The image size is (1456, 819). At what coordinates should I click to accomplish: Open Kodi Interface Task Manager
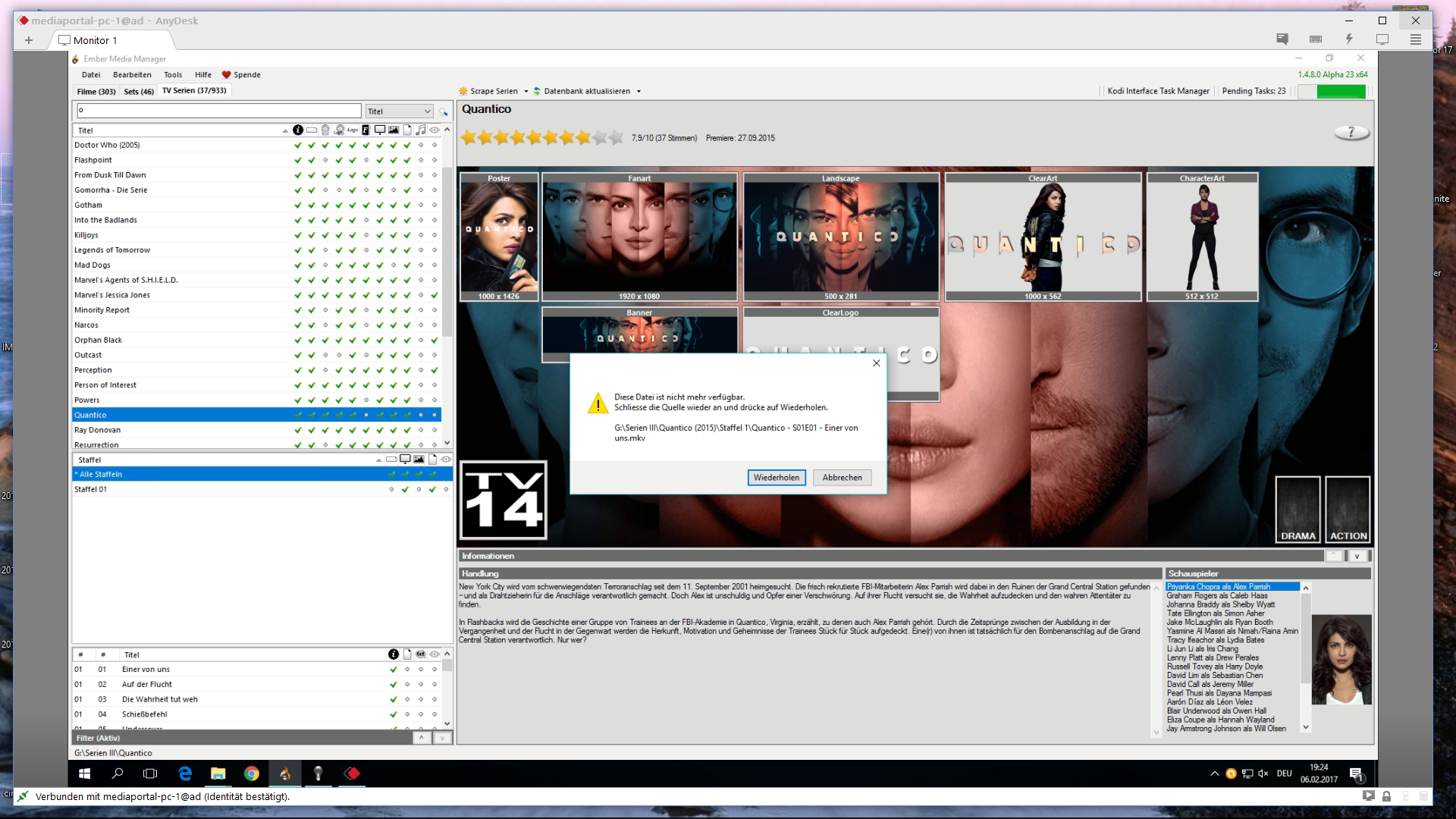tap(1158, 91)
